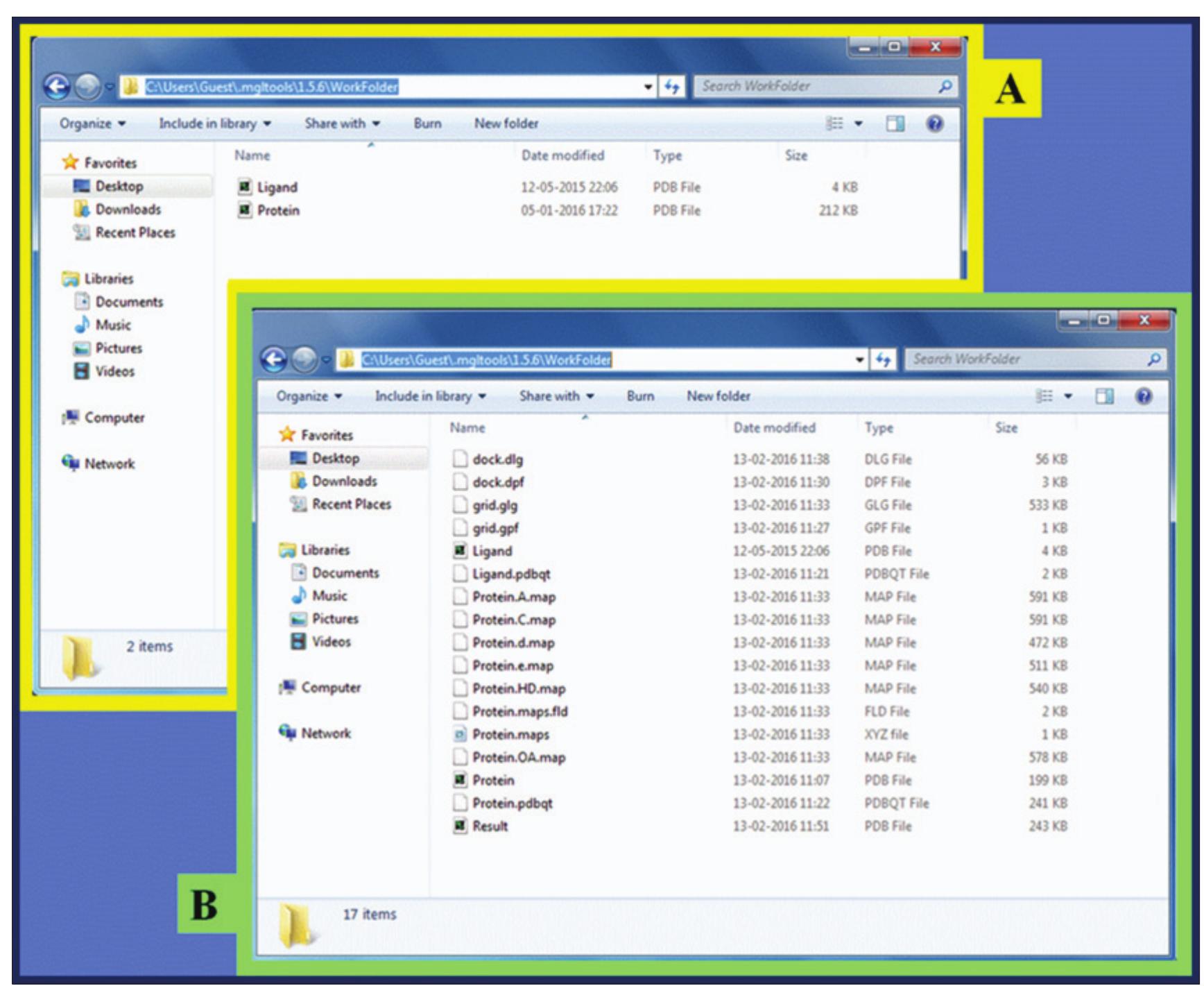Click Burn in the front window toolbar
1204x986 pixels.
coord(640,396)
